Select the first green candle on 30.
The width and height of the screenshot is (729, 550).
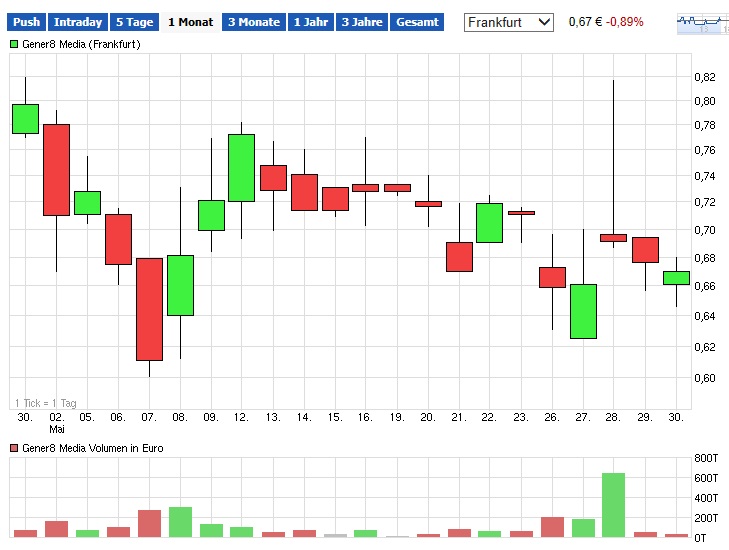(x=25, y=119)
